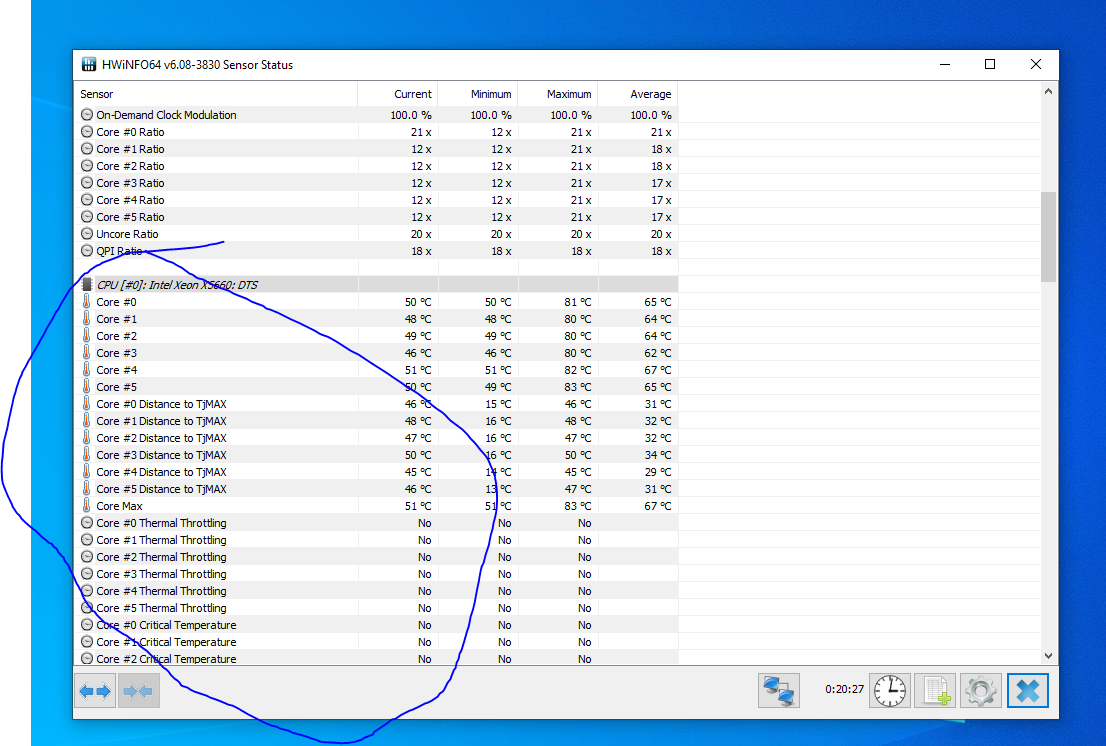Click the scrollbar down arrow
This screenshot has height=746, width=1106.
coord(1048,656)
